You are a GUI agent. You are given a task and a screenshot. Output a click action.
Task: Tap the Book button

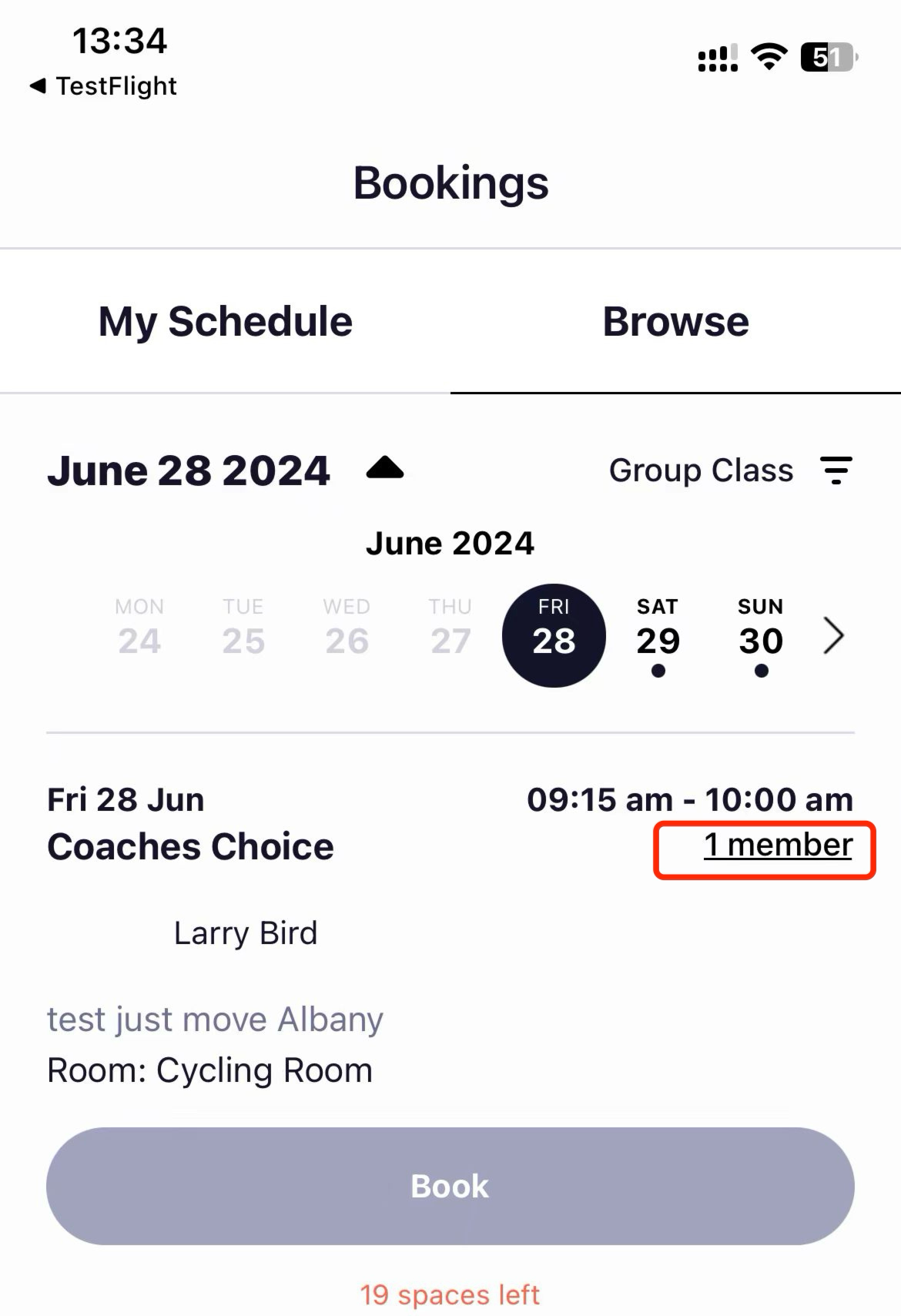[x=450, y=1186]
